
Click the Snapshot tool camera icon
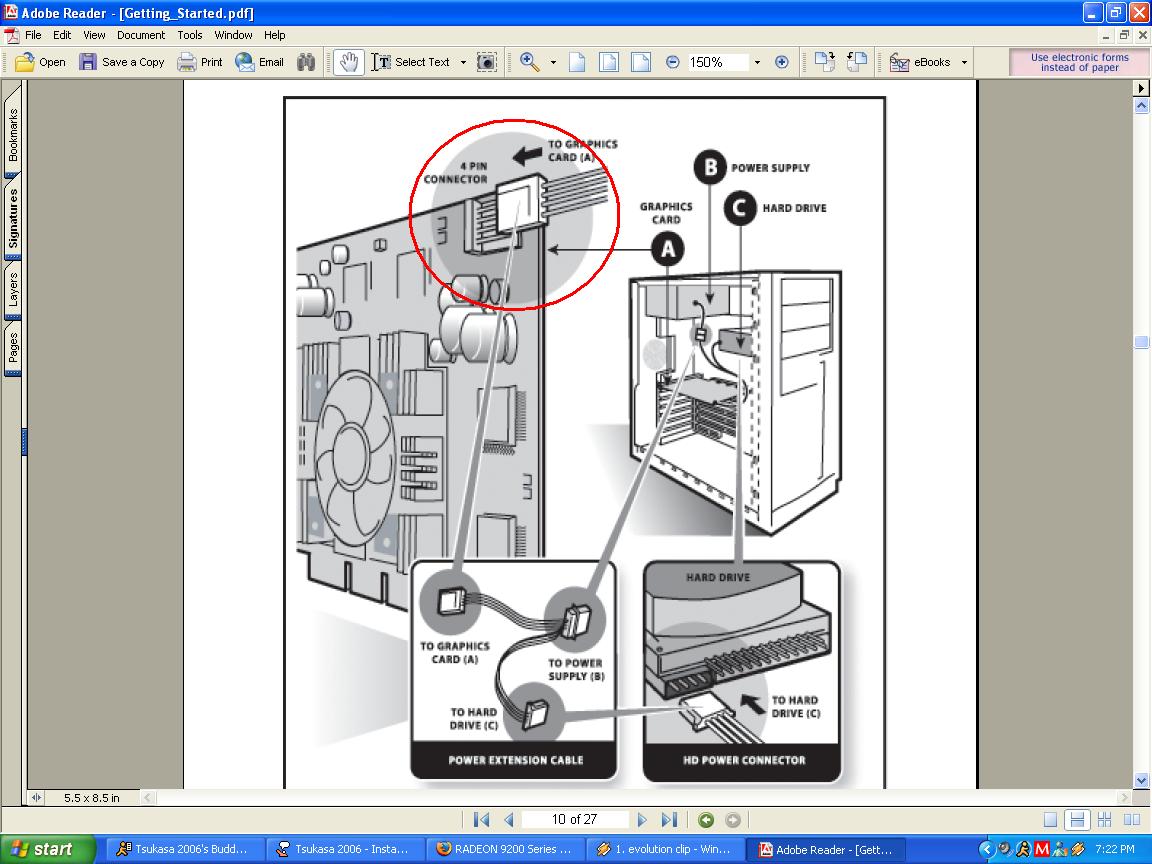tap(486, 62)
